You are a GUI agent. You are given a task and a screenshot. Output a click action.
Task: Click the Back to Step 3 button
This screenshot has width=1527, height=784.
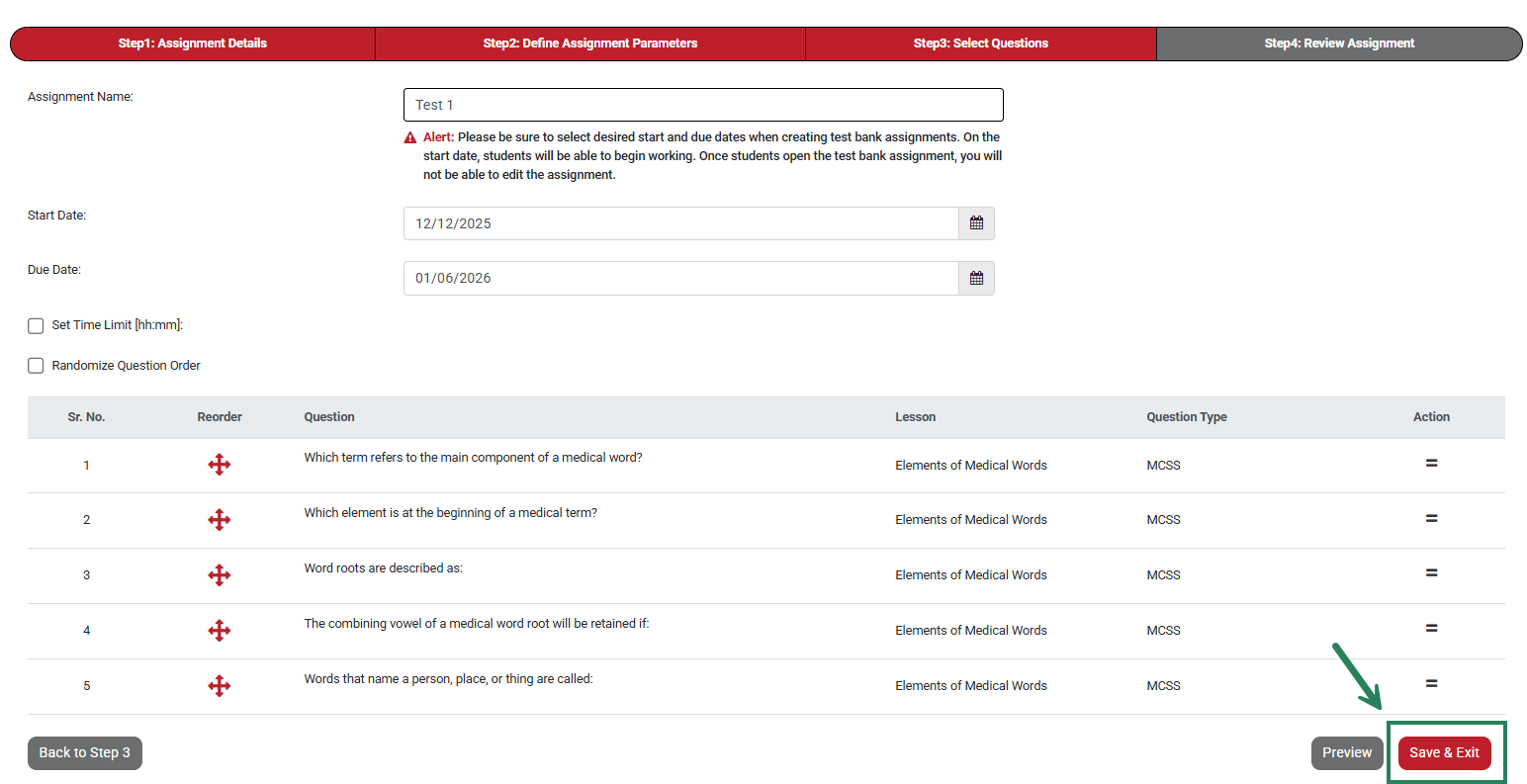pos(84,752)
